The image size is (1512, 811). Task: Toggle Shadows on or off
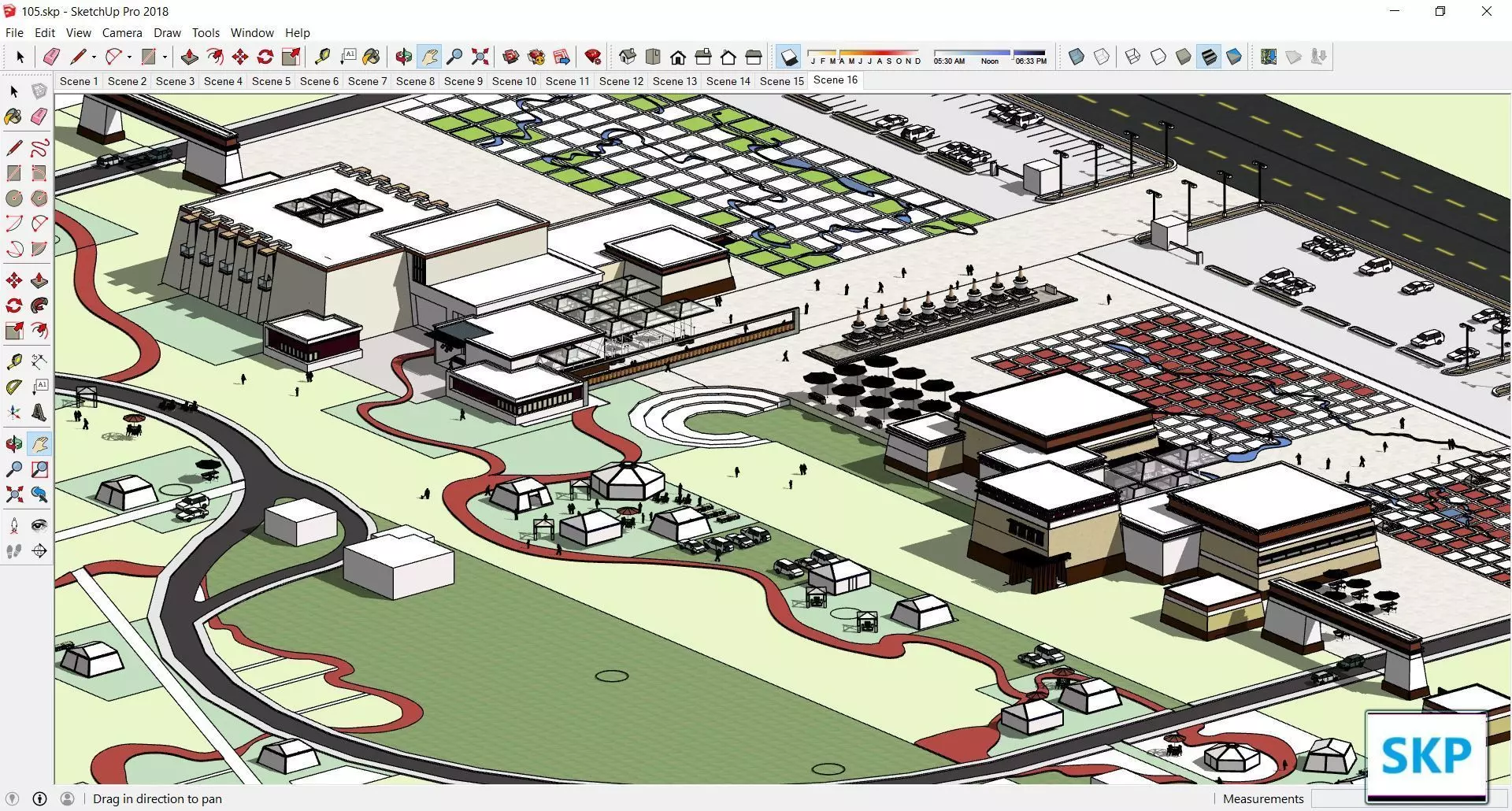pos(788,57)
